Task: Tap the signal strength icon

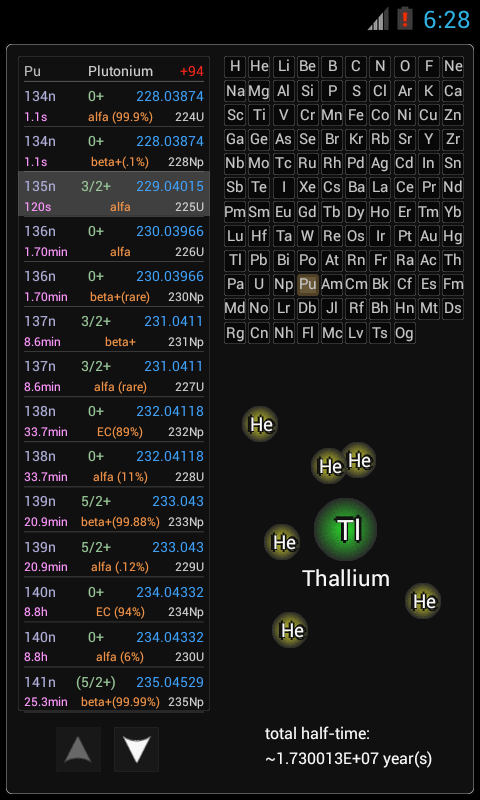Action: click(x=378, y=20)
